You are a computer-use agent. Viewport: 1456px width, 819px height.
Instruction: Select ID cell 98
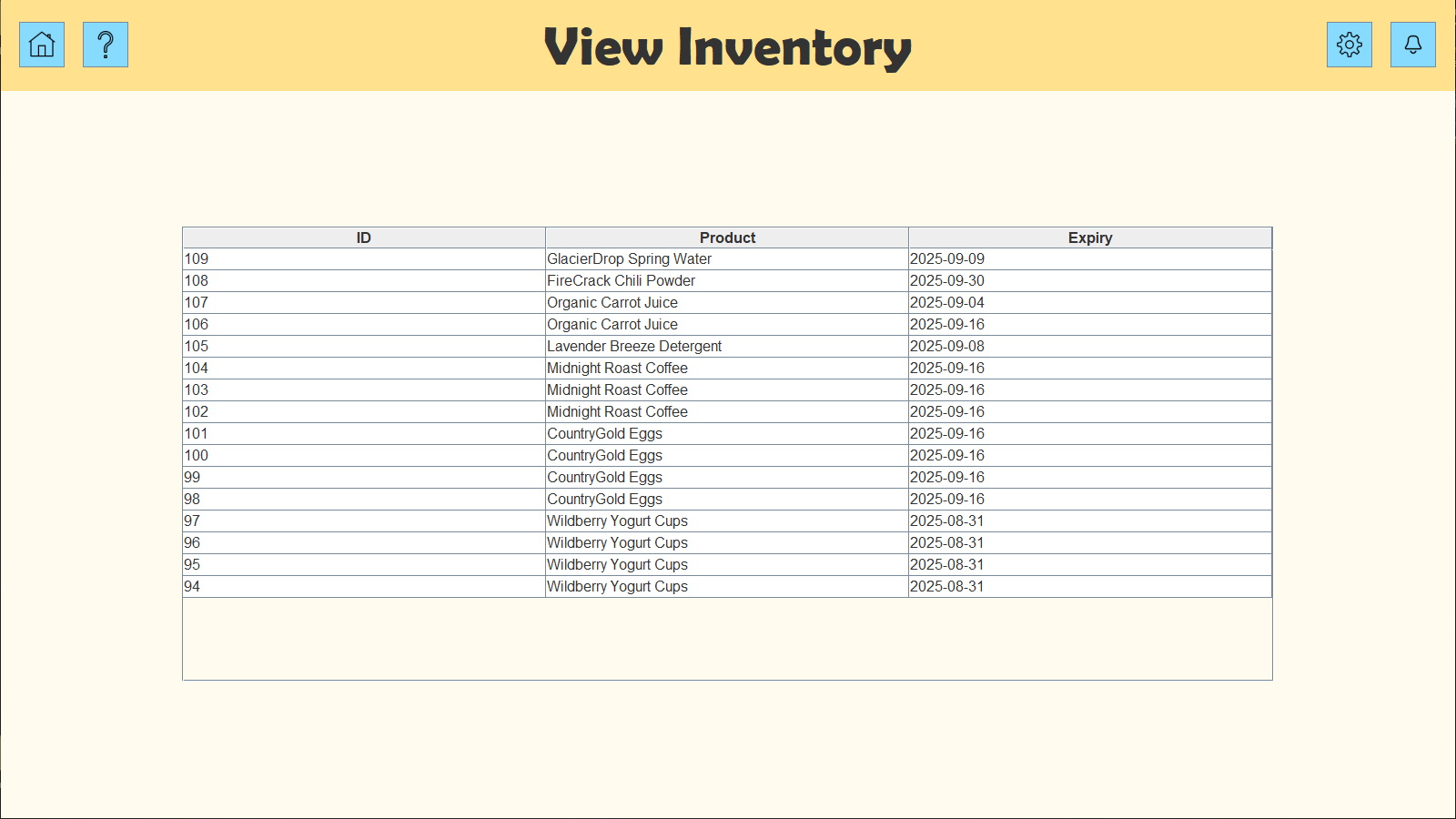pos(364,500)
